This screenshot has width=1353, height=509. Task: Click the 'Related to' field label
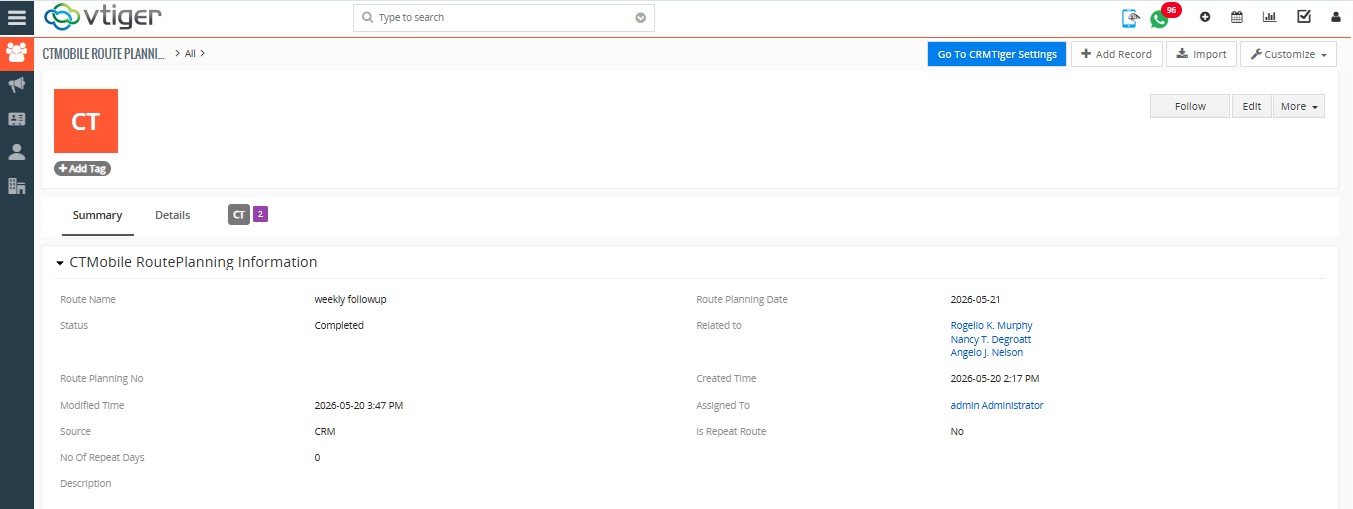coord(719,326)
